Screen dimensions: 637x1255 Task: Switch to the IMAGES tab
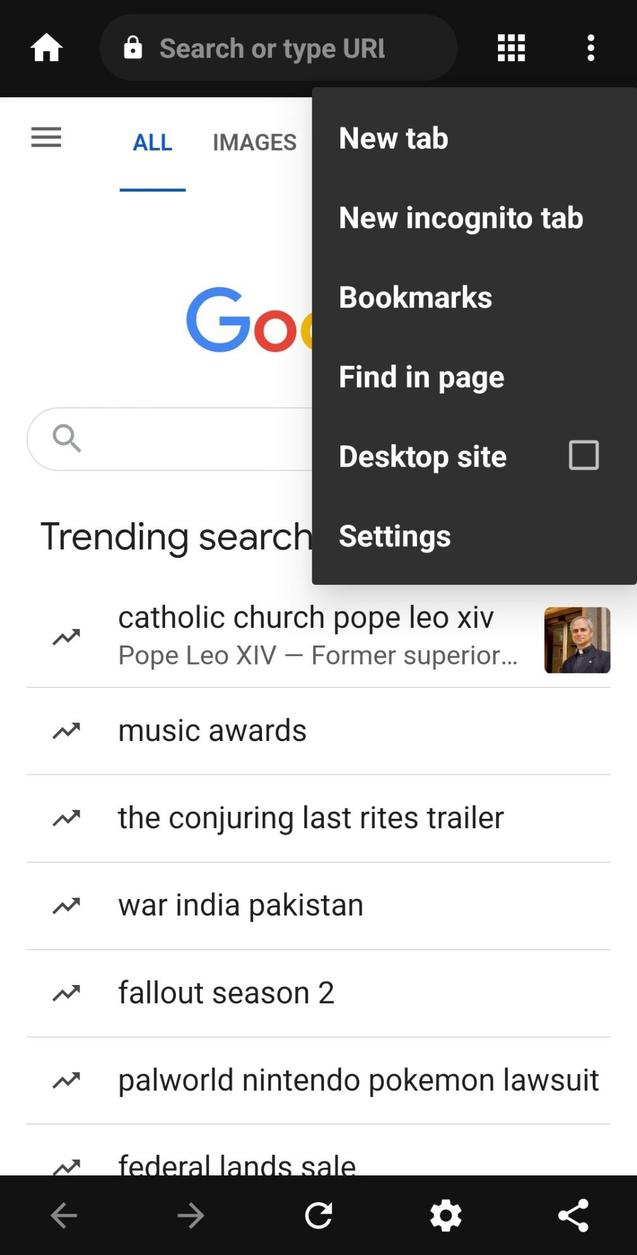254,142
